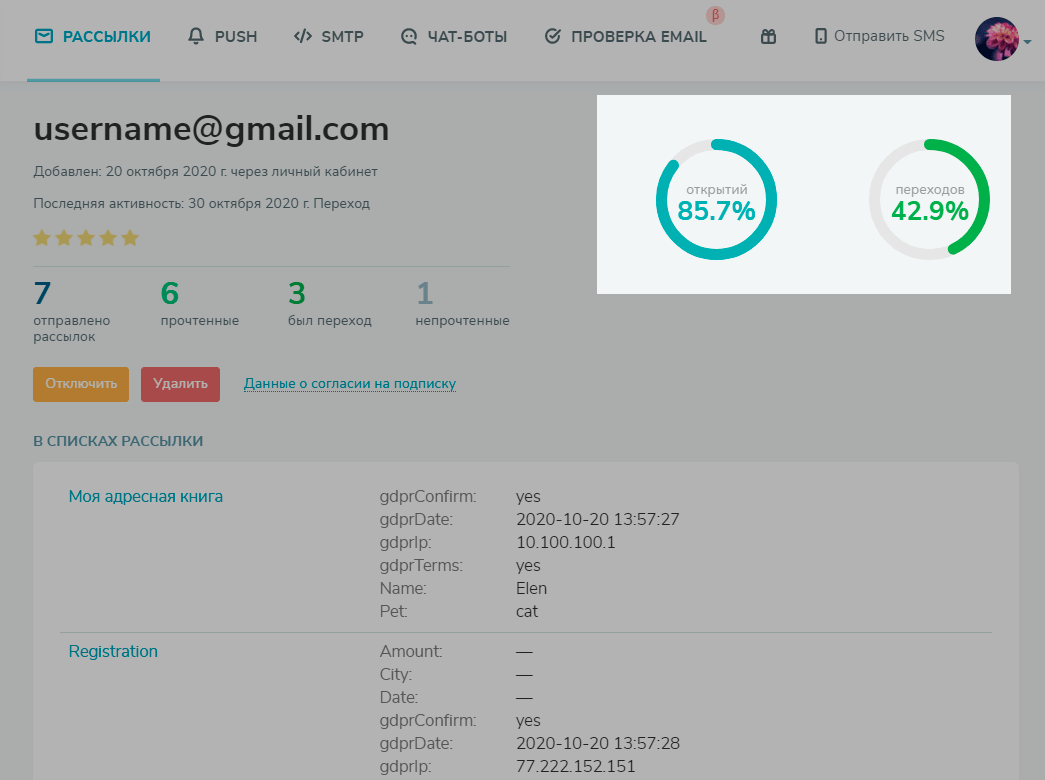
Task: Click the envelope icon next to Рассылки
Action: (43, 37)
